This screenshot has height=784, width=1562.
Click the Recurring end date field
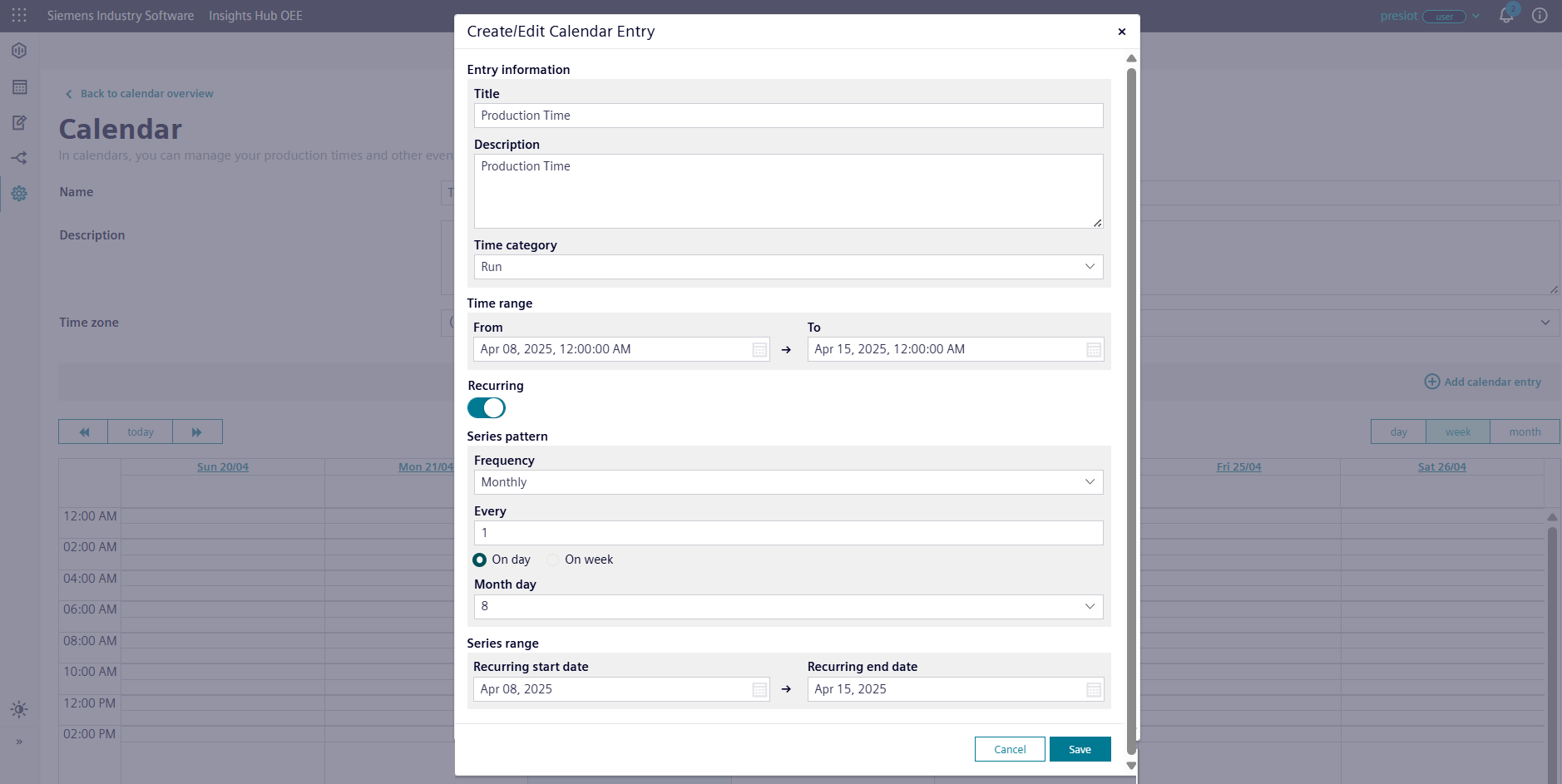click(956, 689)
